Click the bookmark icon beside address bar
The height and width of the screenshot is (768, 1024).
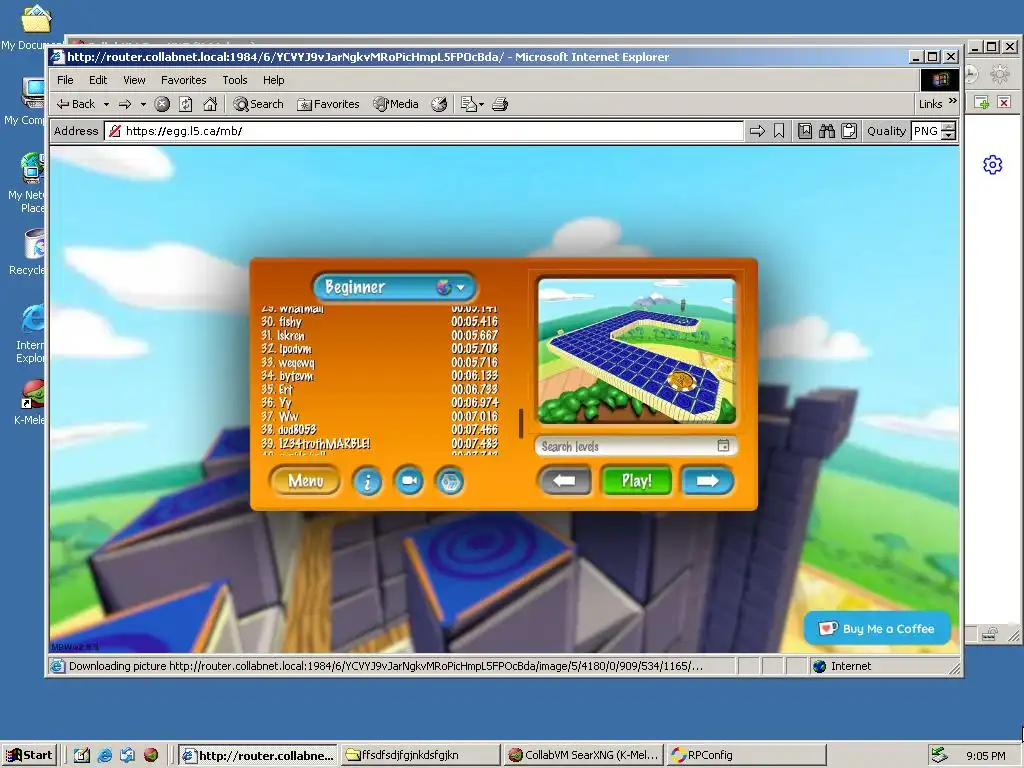coord(779,131)
